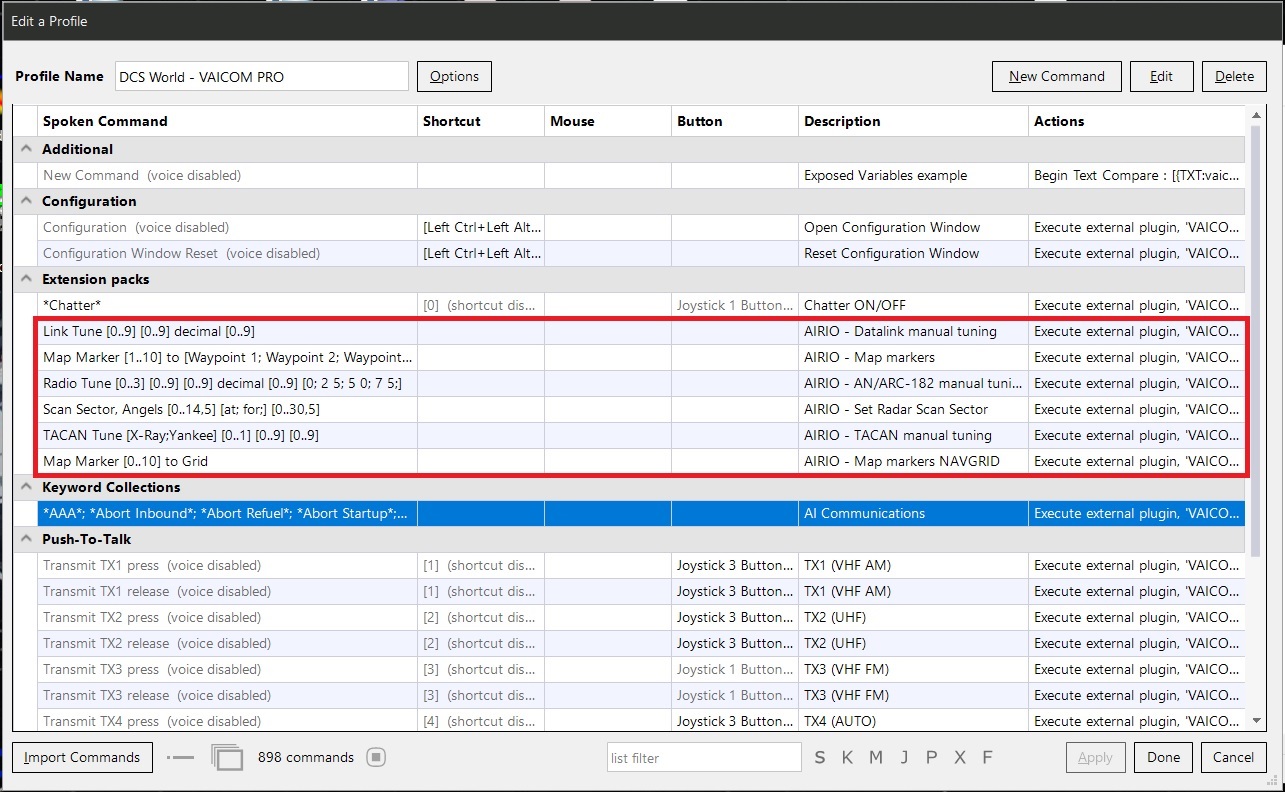Collapse the Configuration category
The image size is (1285, 794).
(x=25, y=201)
